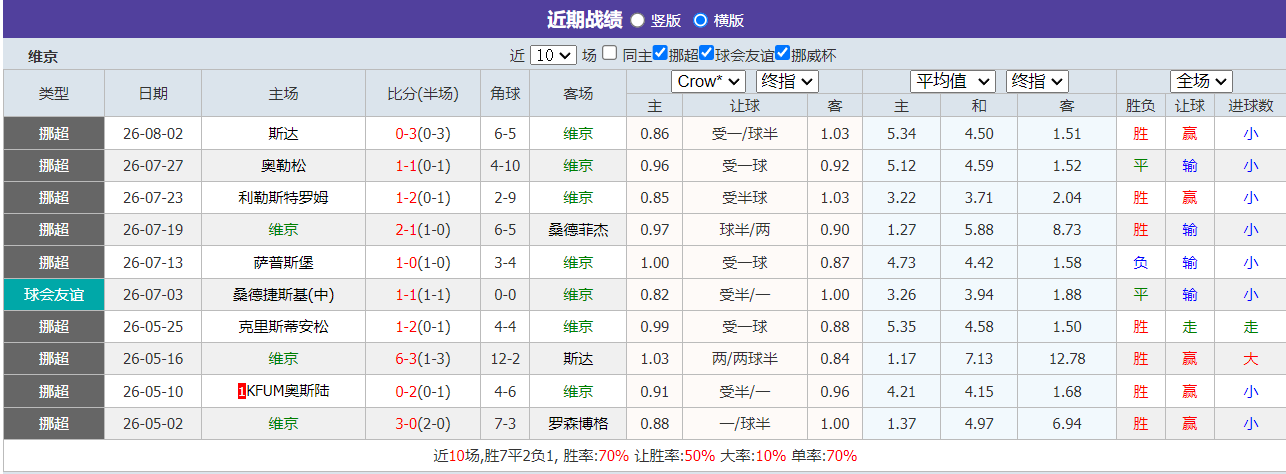
Task: Open the match count dropdown showing 10
Action: point(553,55)
